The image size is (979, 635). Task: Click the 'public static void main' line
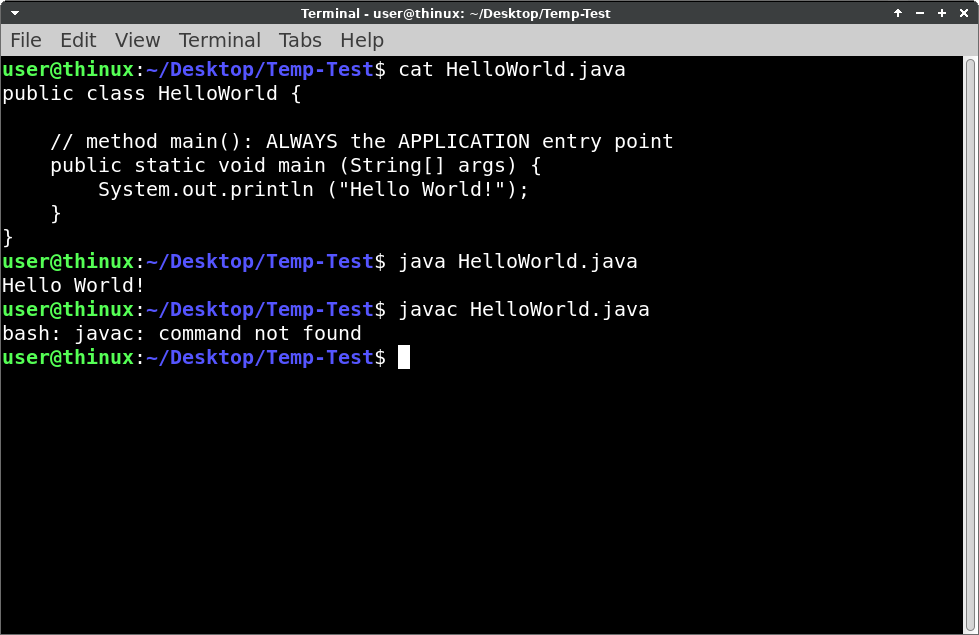[x=295, y=165]
